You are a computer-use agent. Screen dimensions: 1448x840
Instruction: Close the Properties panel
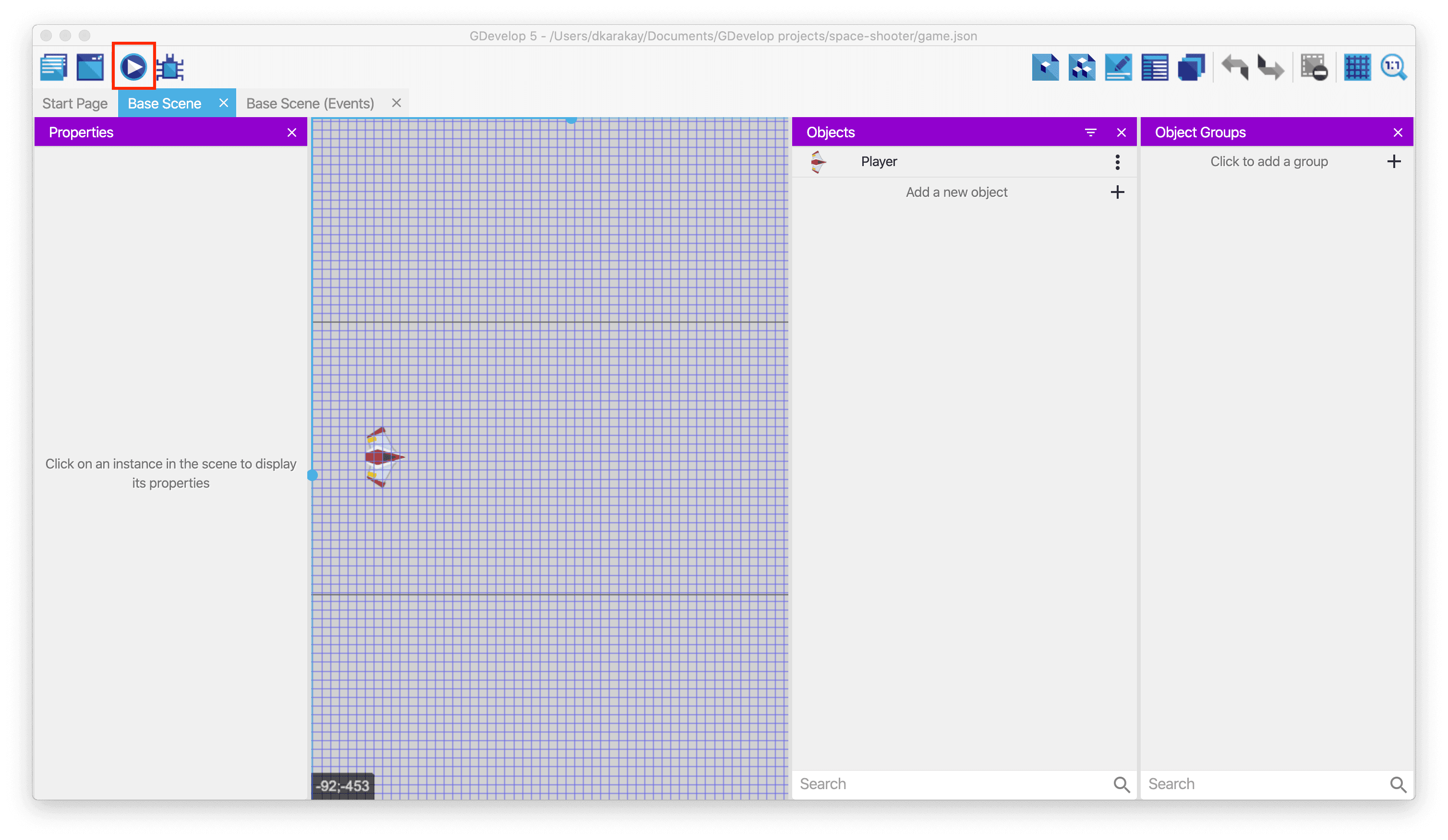pos(292,133)
